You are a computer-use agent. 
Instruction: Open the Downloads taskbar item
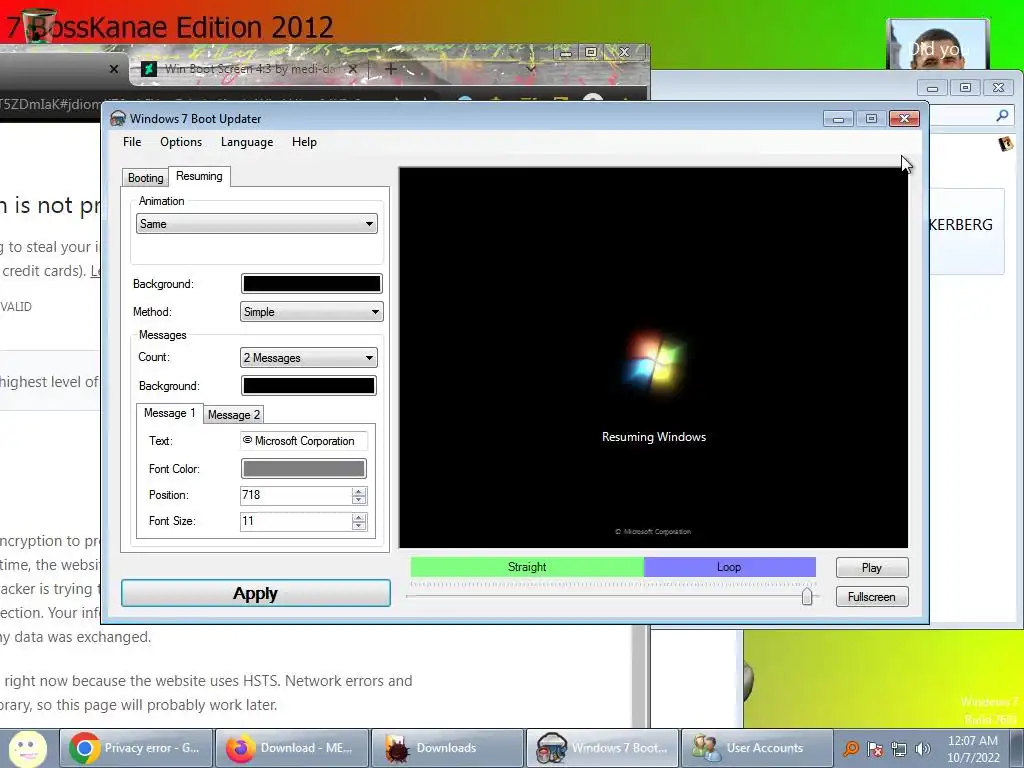pos(447,748)
